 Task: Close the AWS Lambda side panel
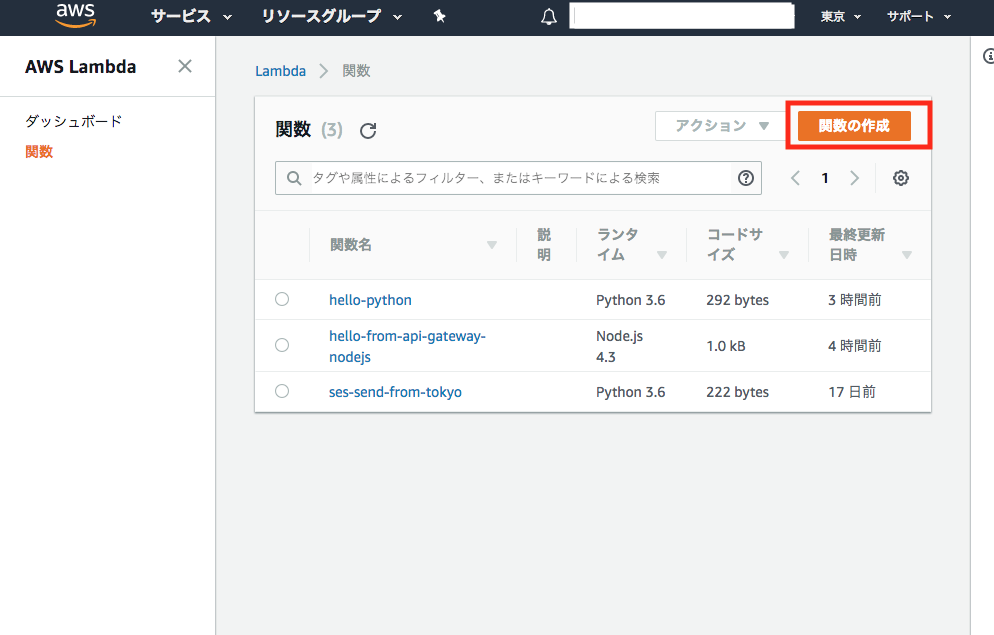184,66
